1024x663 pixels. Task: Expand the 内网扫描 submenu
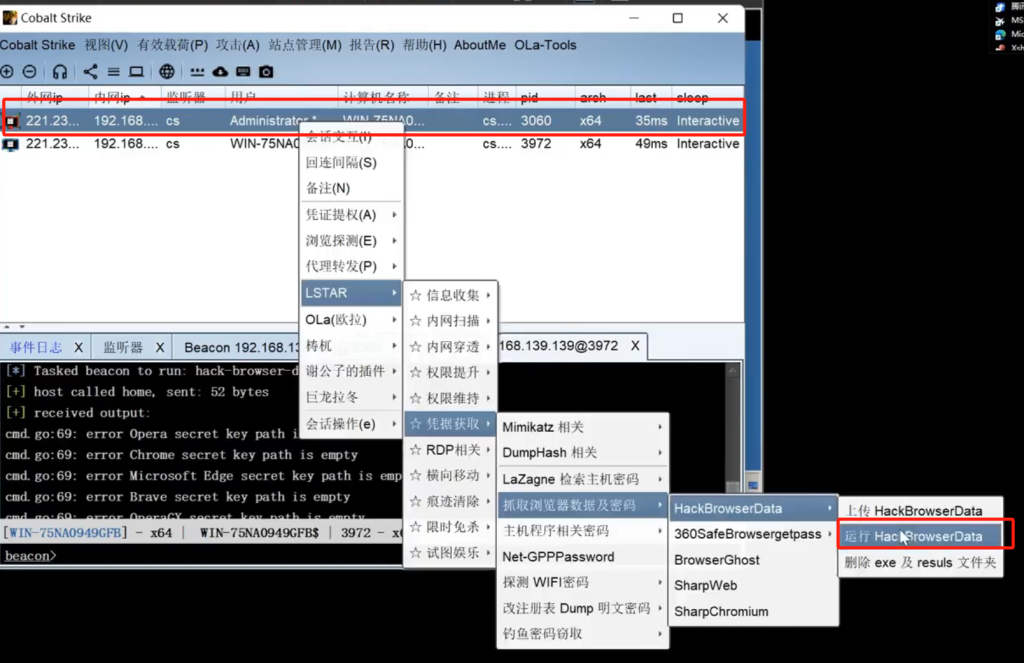point(451,321)
